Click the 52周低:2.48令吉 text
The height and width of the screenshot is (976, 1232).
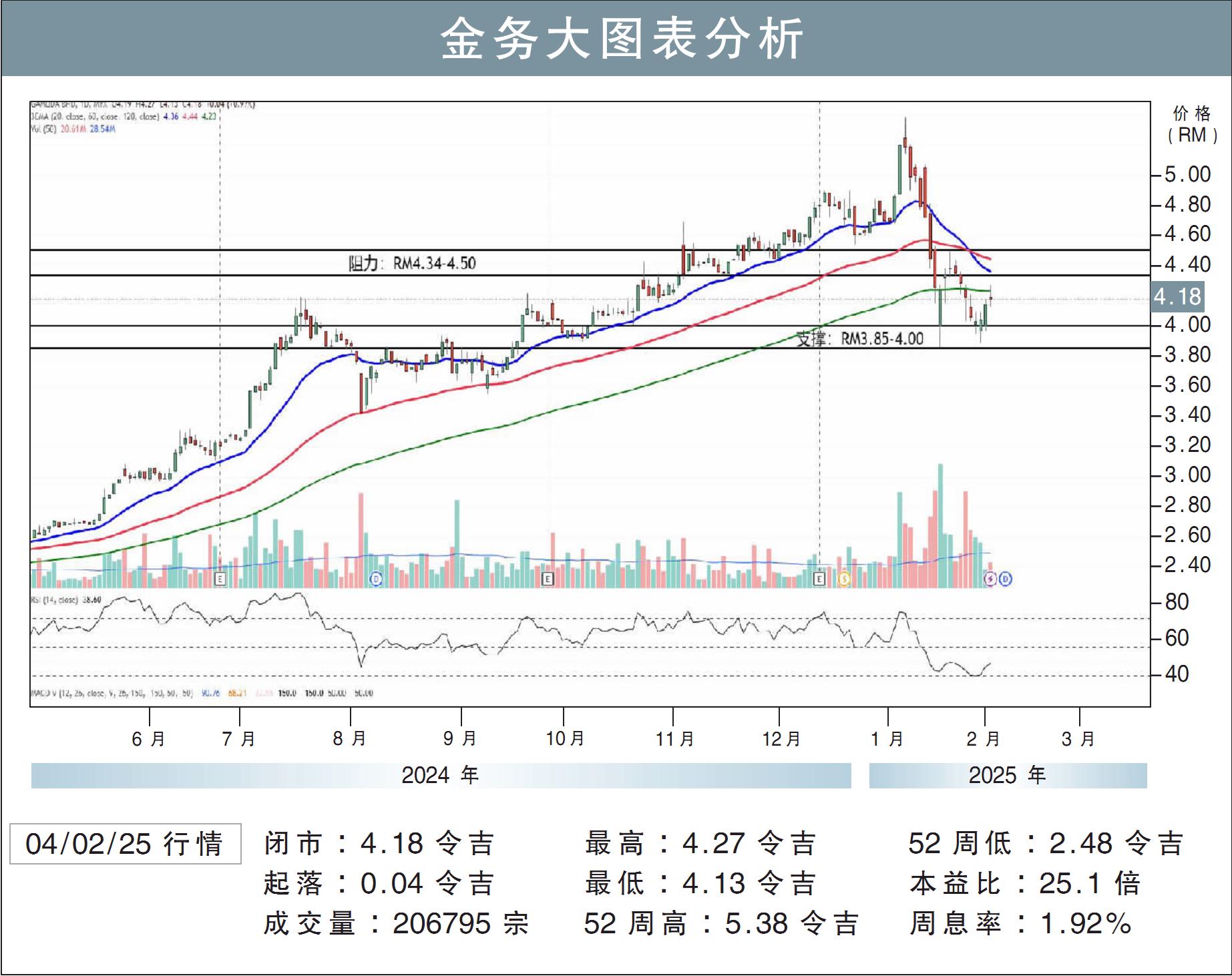pos(1046,844)
